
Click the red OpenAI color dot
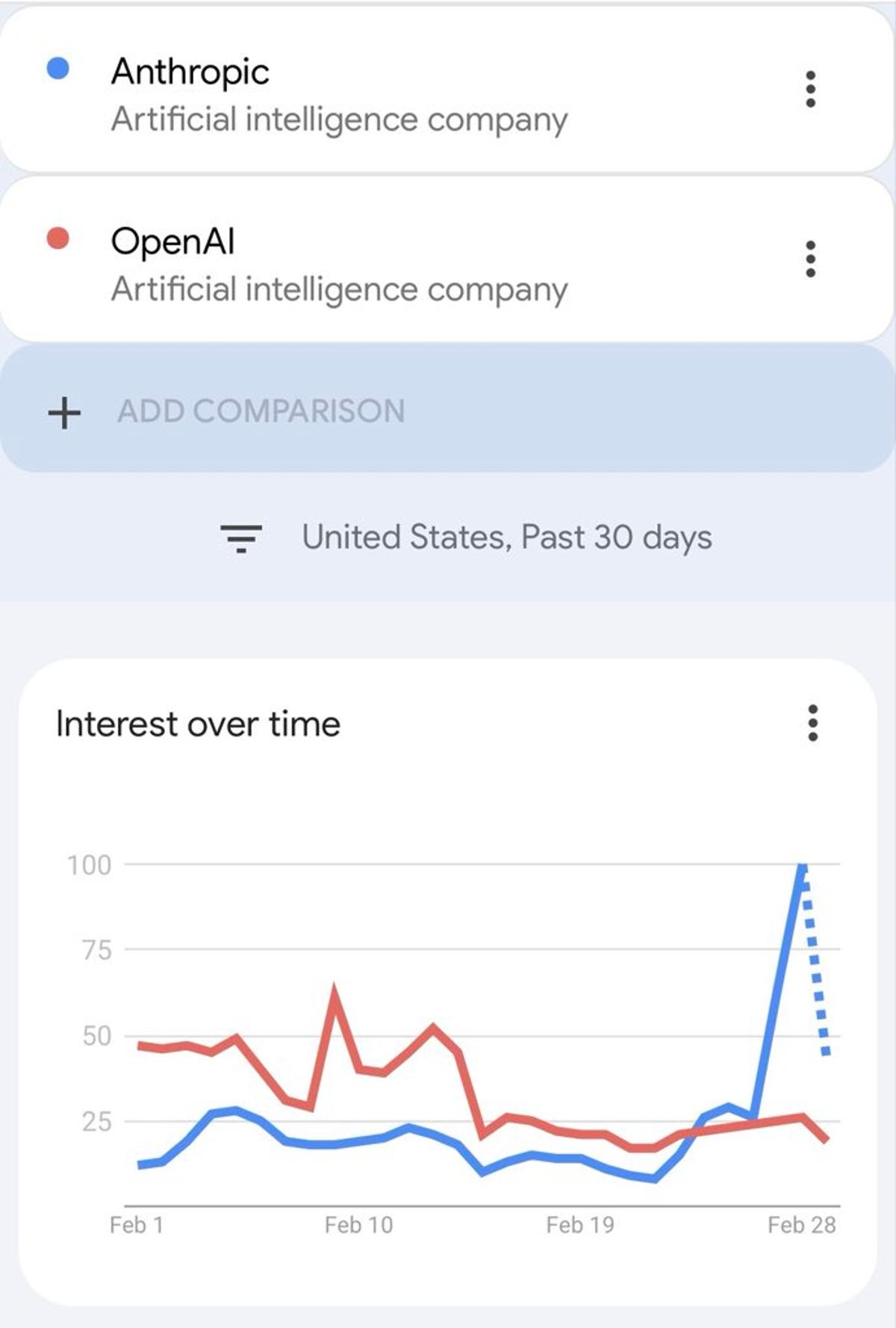(58, 238)
